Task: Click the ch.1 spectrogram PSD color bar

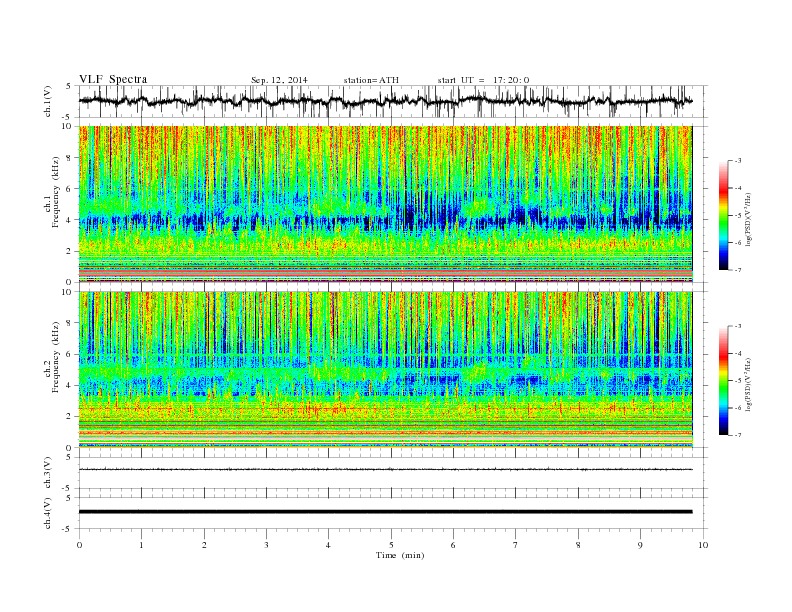Action: click(723, 215)
